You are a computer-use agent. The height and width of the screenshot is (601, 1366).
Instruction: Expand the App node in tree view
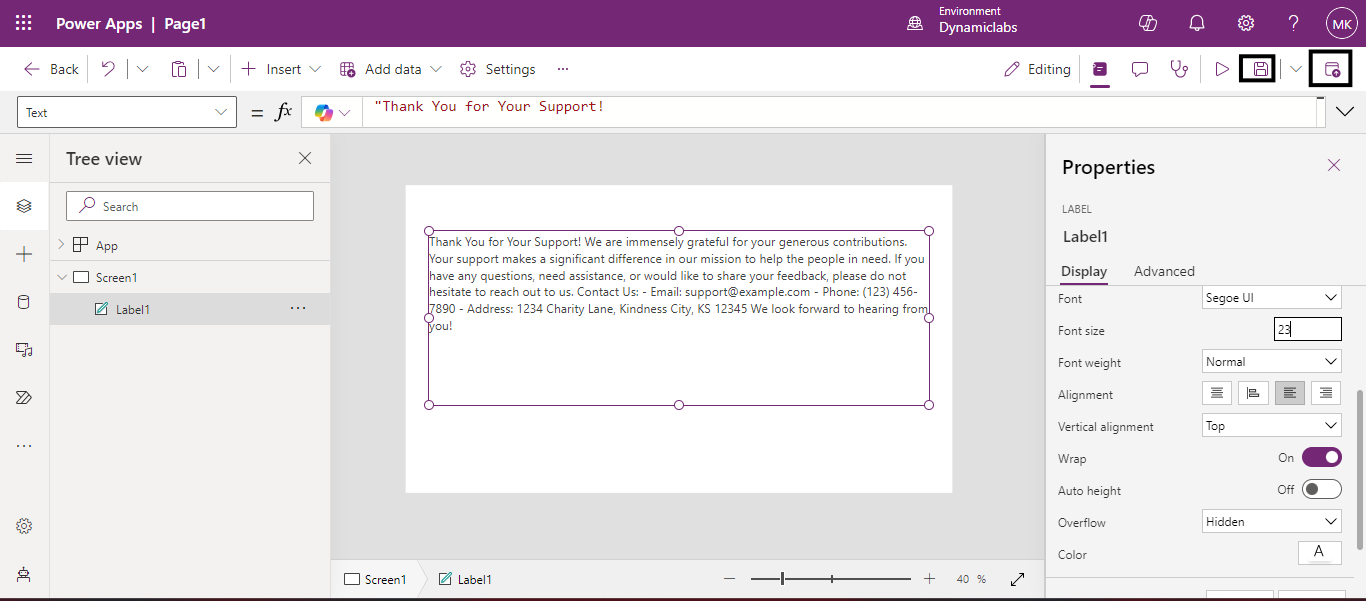pos(61,245)
